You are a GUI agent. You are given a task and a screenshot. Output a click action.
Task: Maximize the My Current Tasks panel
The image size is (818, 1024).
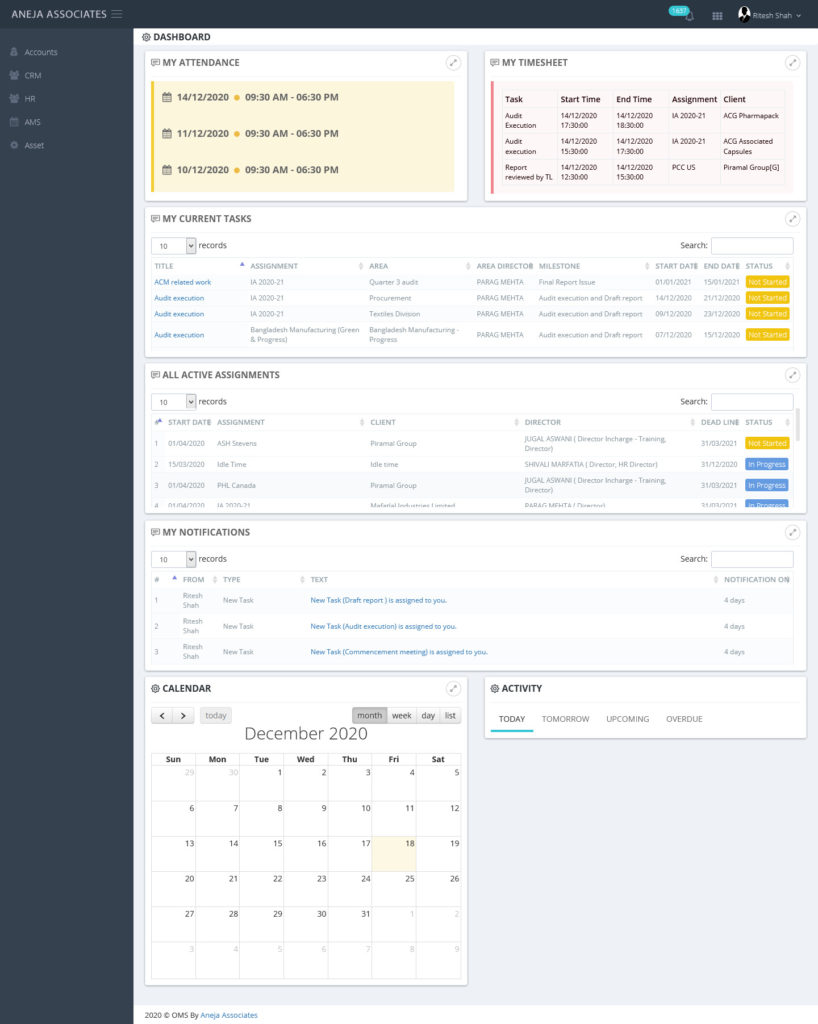792,218
